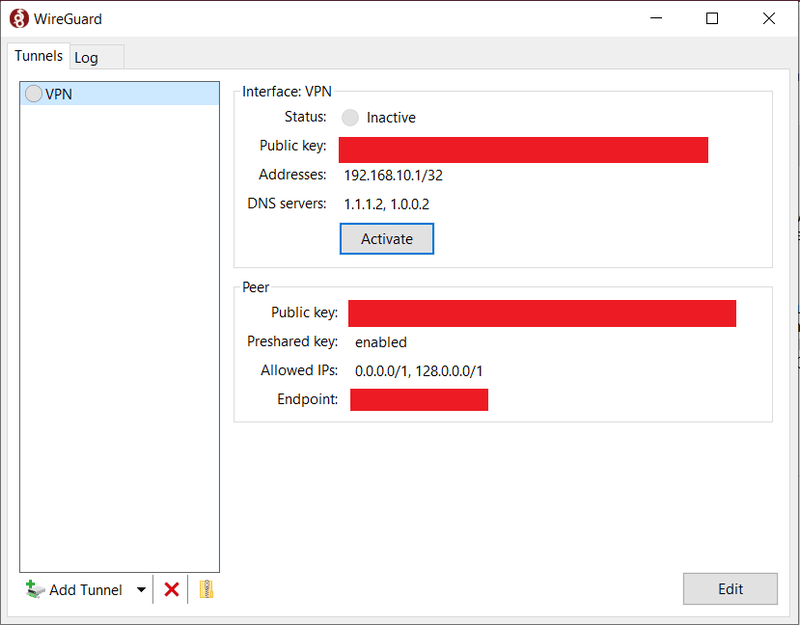Expand the Add Tunnel dropdown arrow
The image size is (800, 625).
(141, 590)
